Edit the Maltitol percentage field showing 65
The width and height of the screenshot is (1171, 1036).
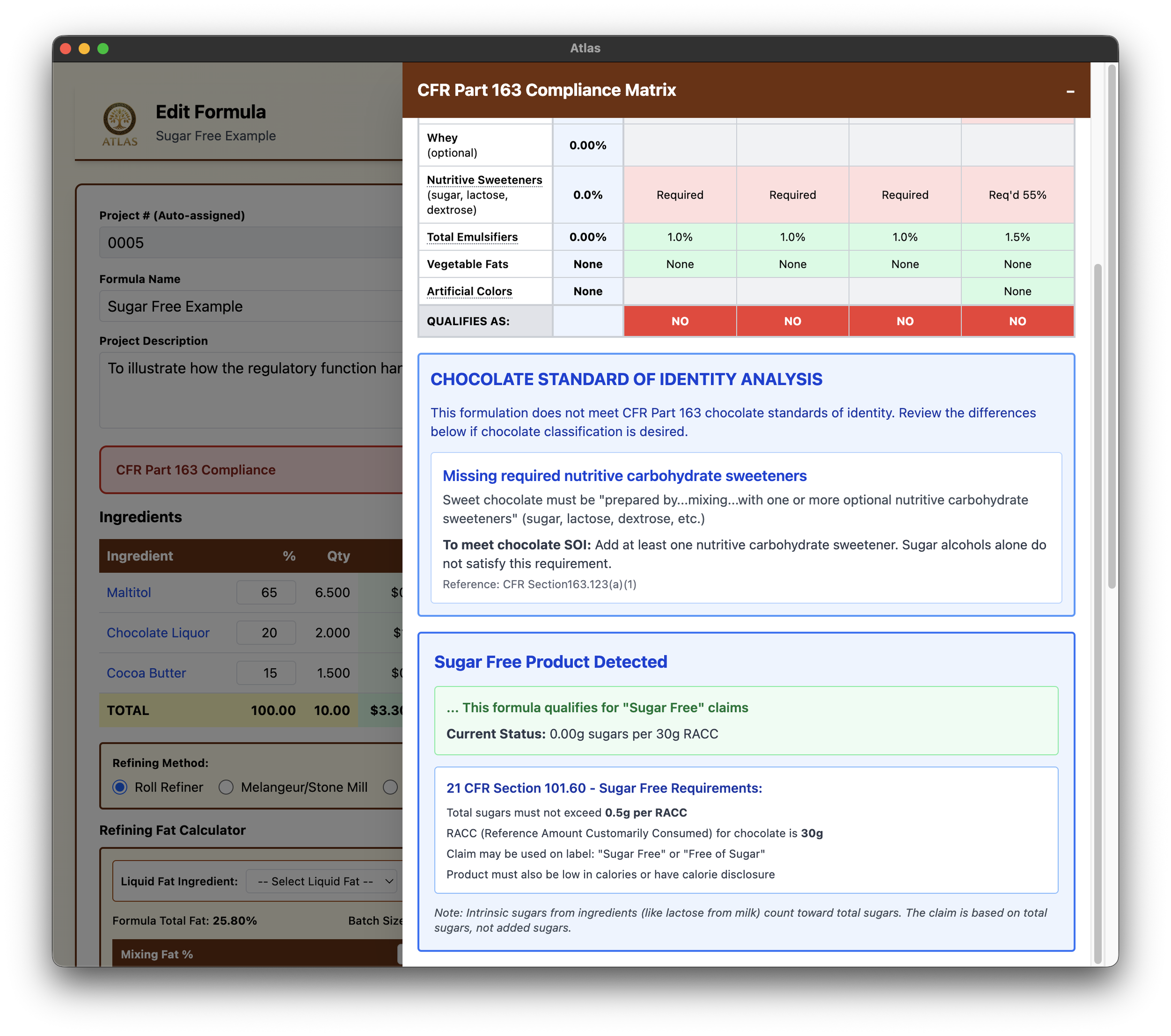click(x=266, y=593)
